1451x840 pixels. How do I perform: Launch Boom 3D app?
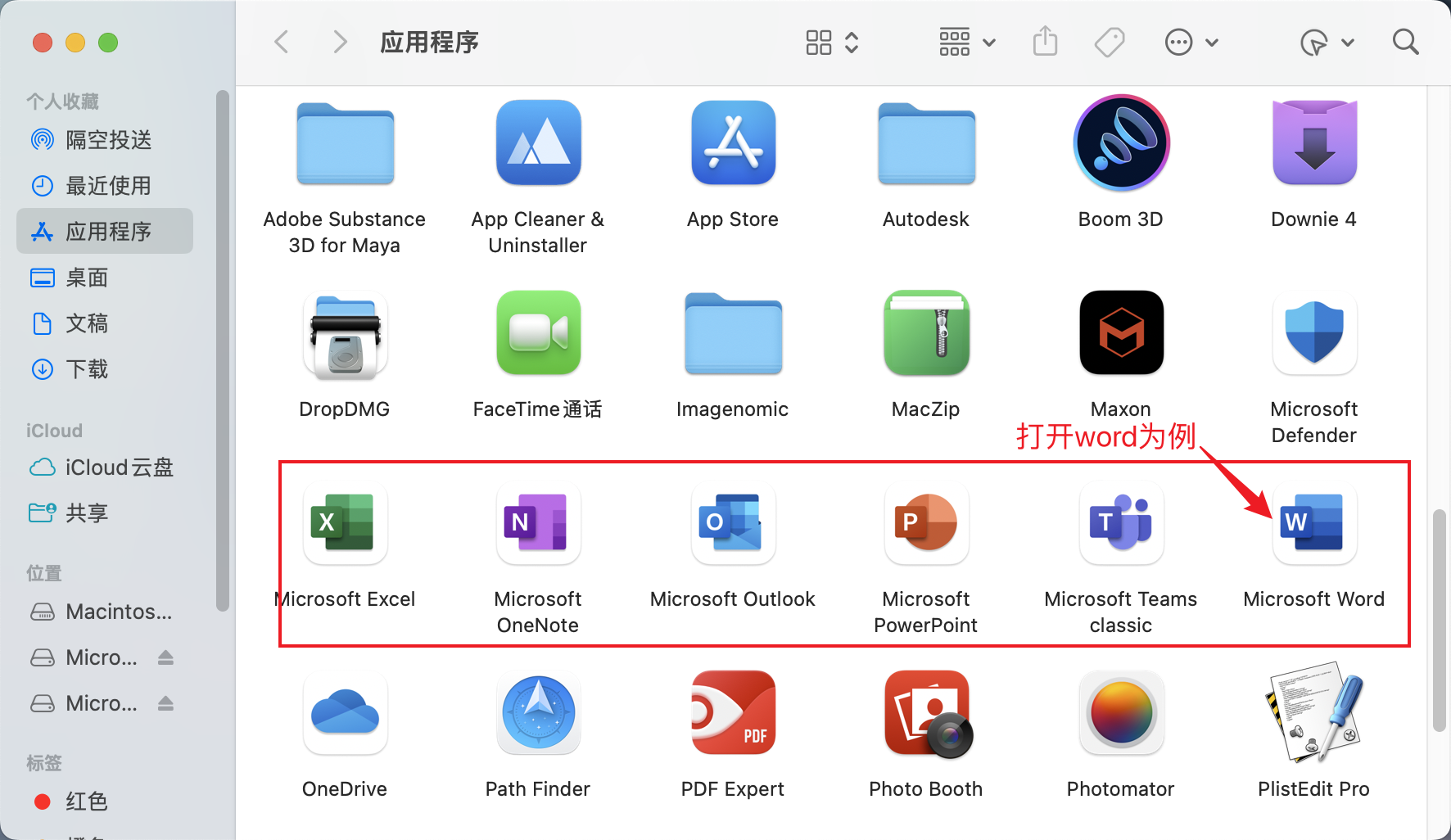point(1121,143)
